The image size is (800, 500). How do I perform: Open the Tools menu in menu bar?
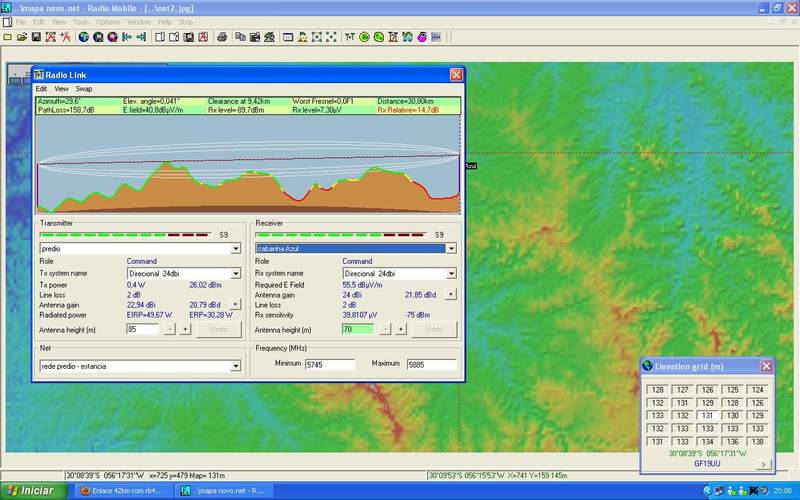81,21
